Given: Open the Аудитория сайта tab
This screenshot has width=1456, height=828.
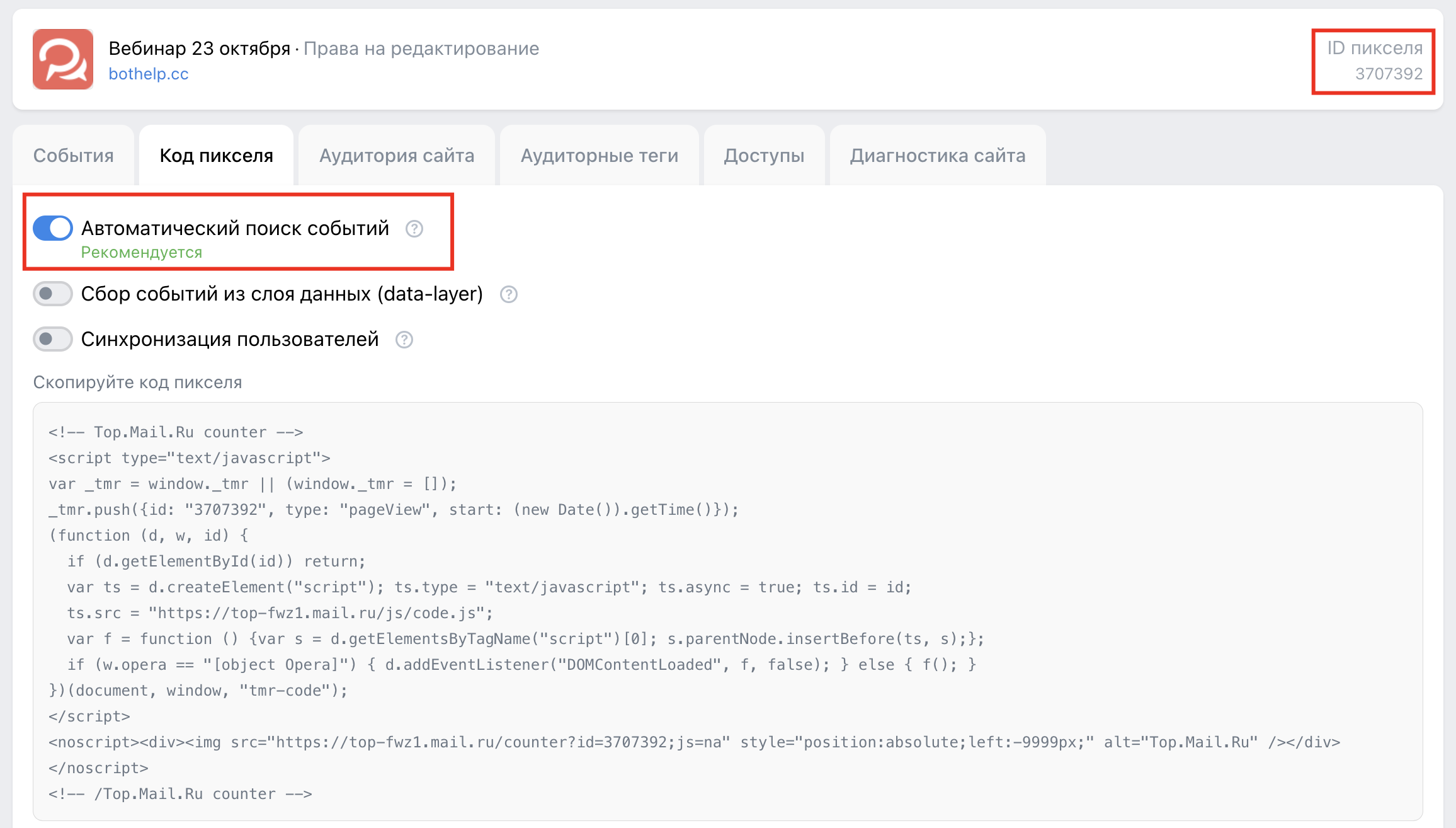Looking at the screenshot, I should 397,156.
